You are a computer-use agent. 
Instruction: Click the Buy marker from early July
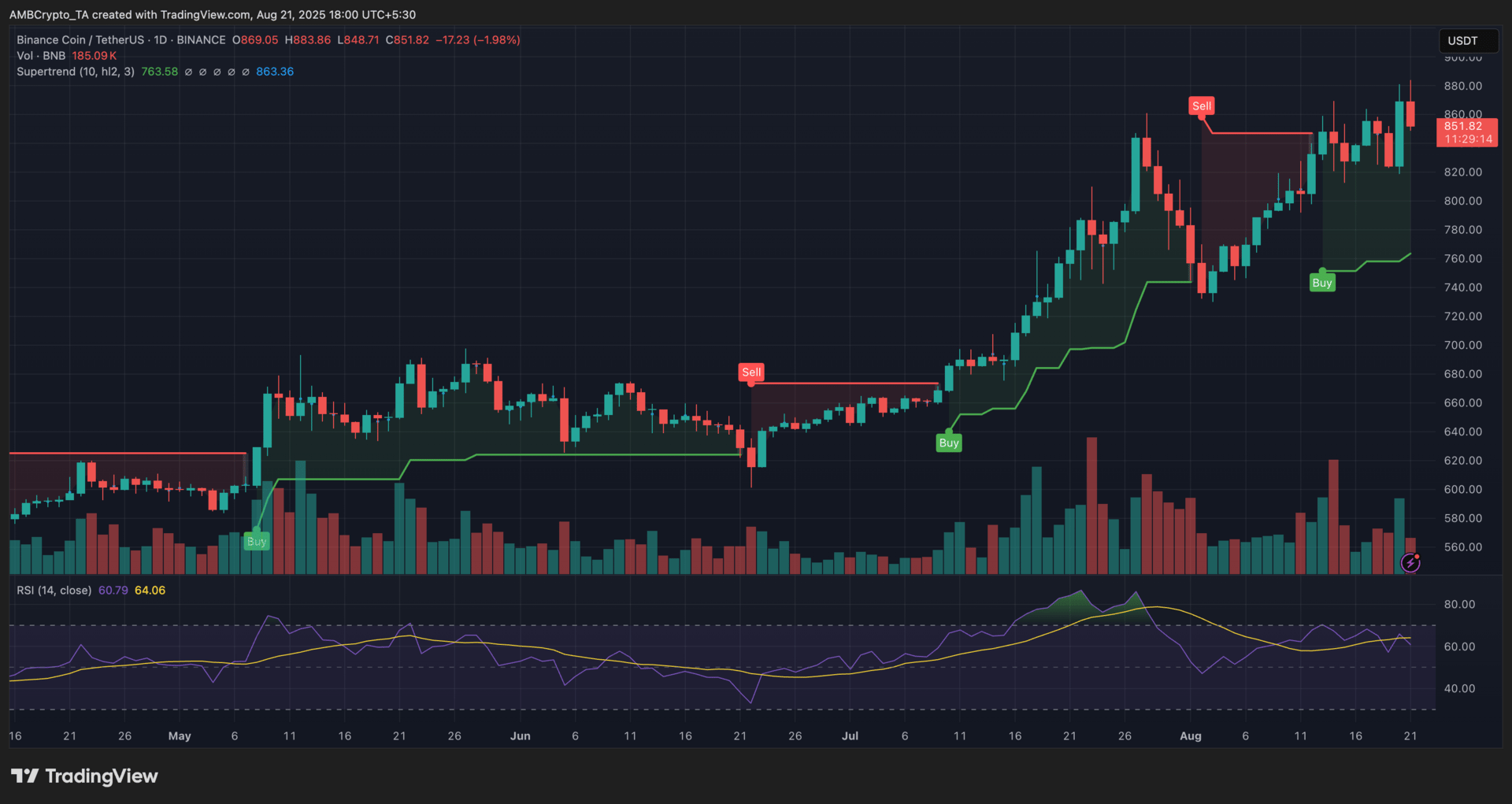click(x=949, y=443)
